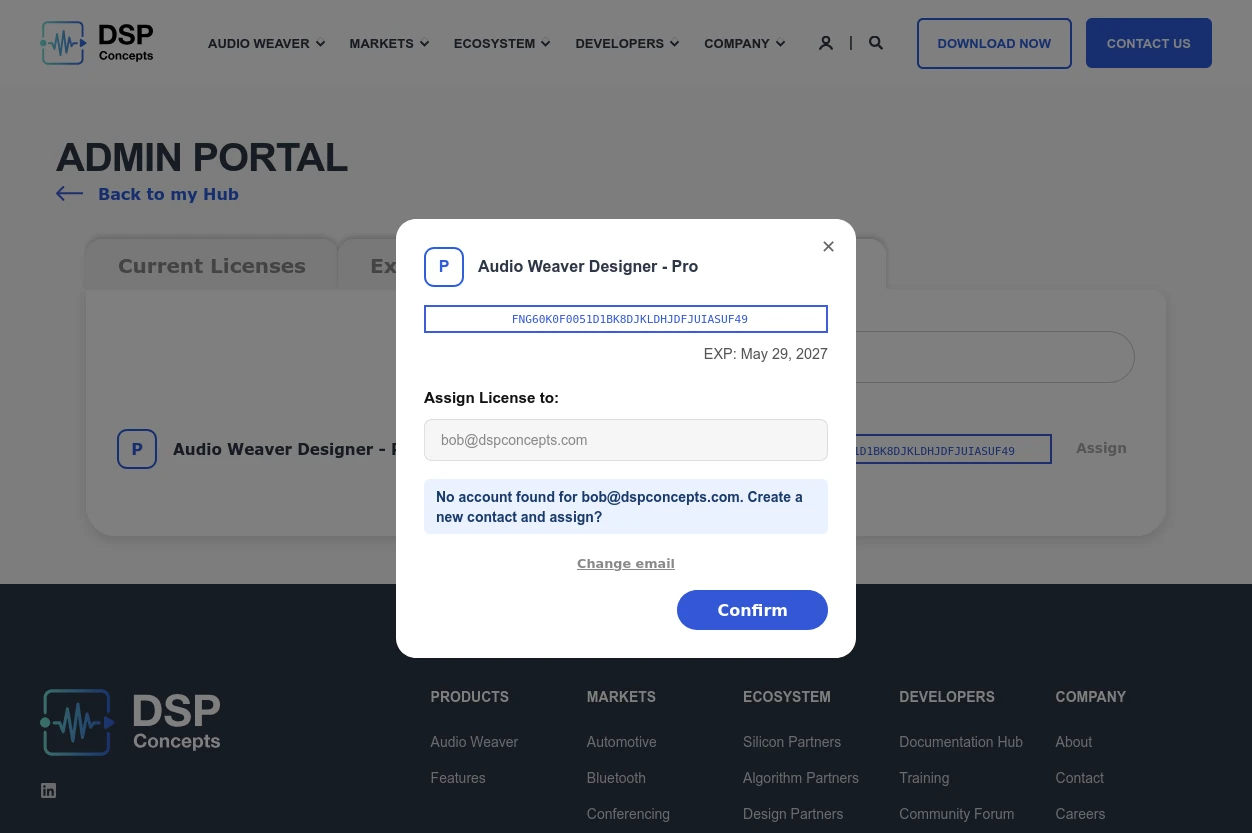Close the assign license dialog
The height and width of the screenshot is (833, 1252).
coord(828,246)
